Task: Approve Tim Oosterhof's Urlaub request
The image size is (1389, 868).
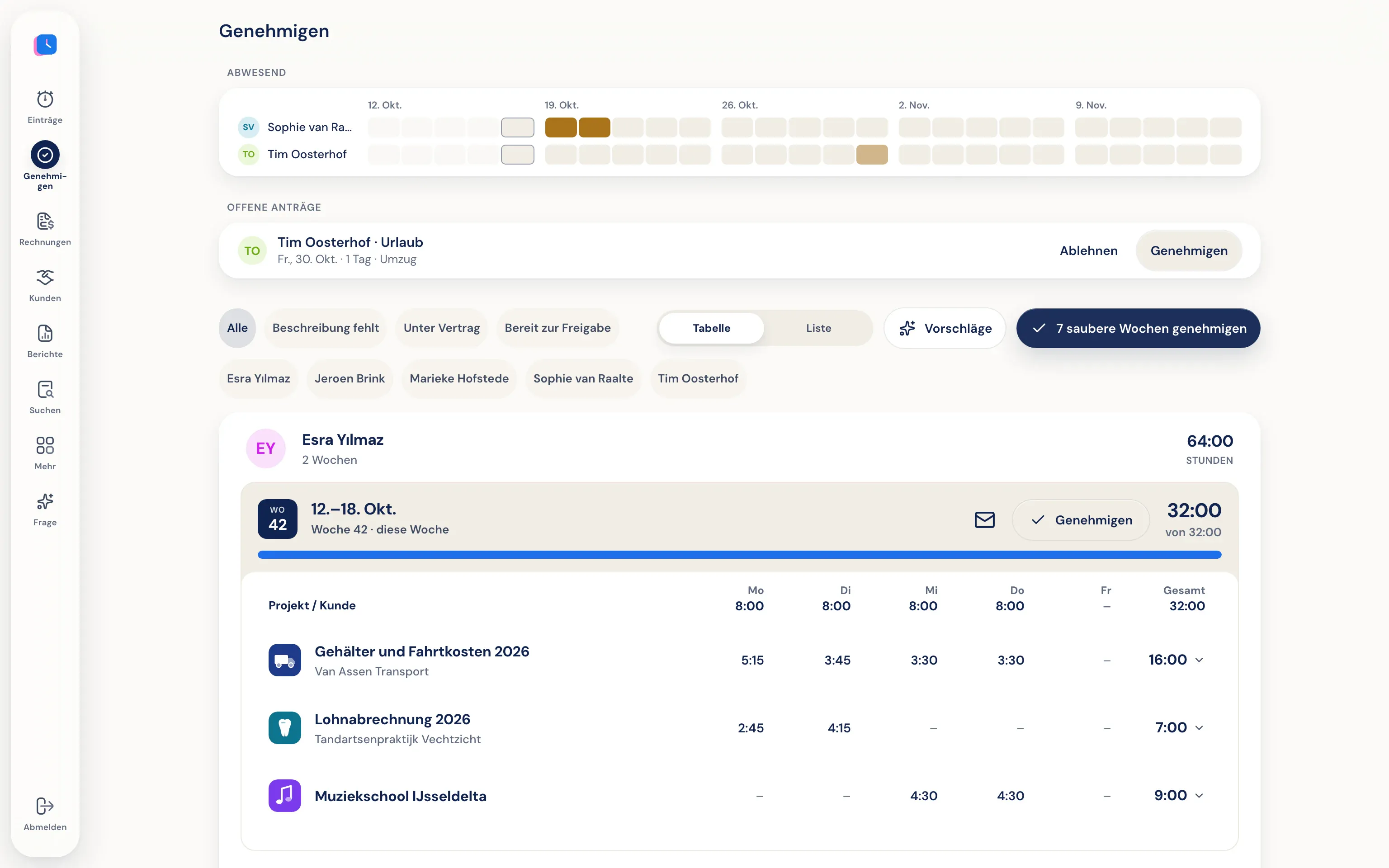Action: [1189, 250]
